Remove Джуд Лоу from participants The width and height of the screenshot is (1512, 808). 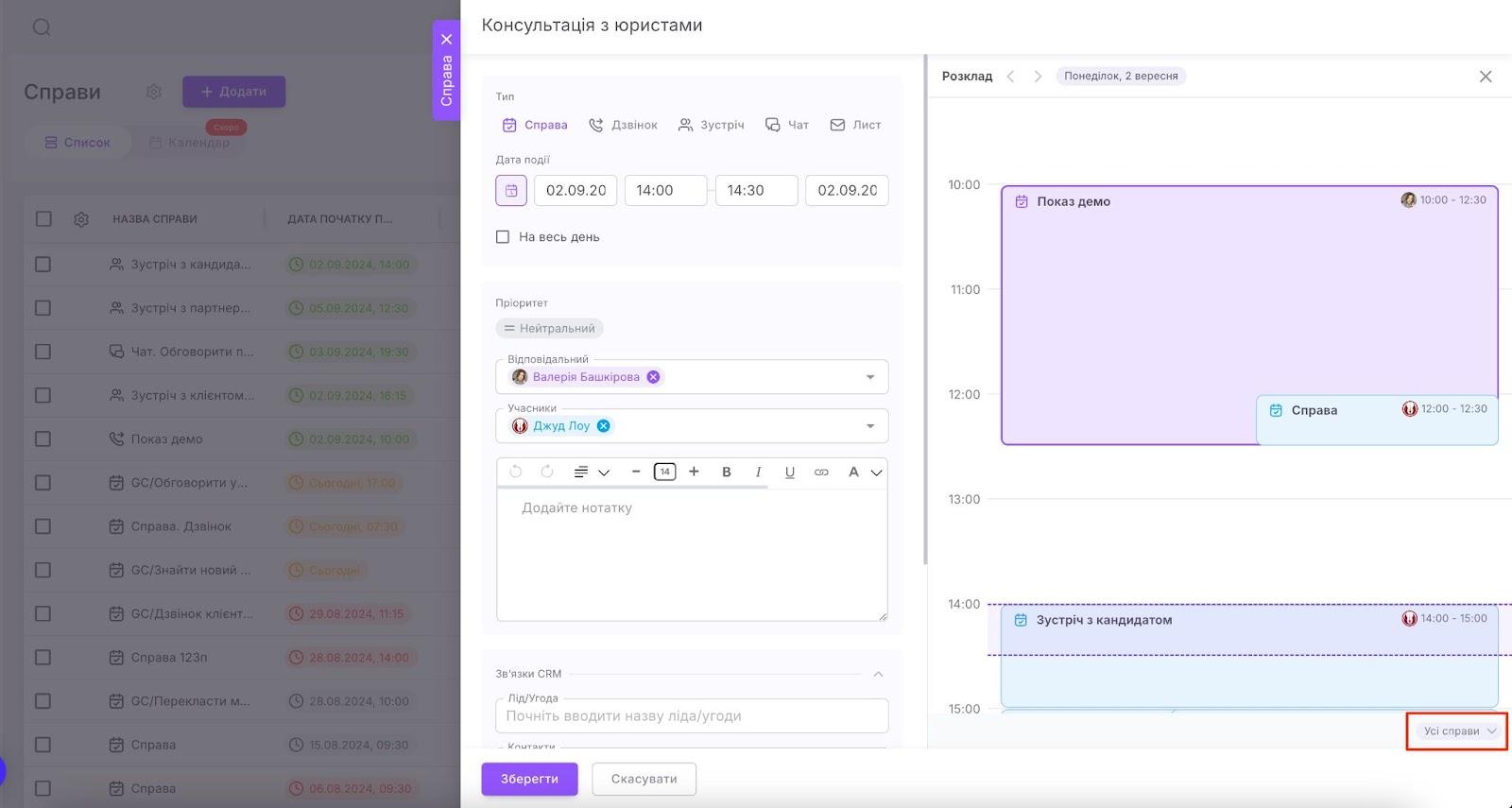pos(603,426)
